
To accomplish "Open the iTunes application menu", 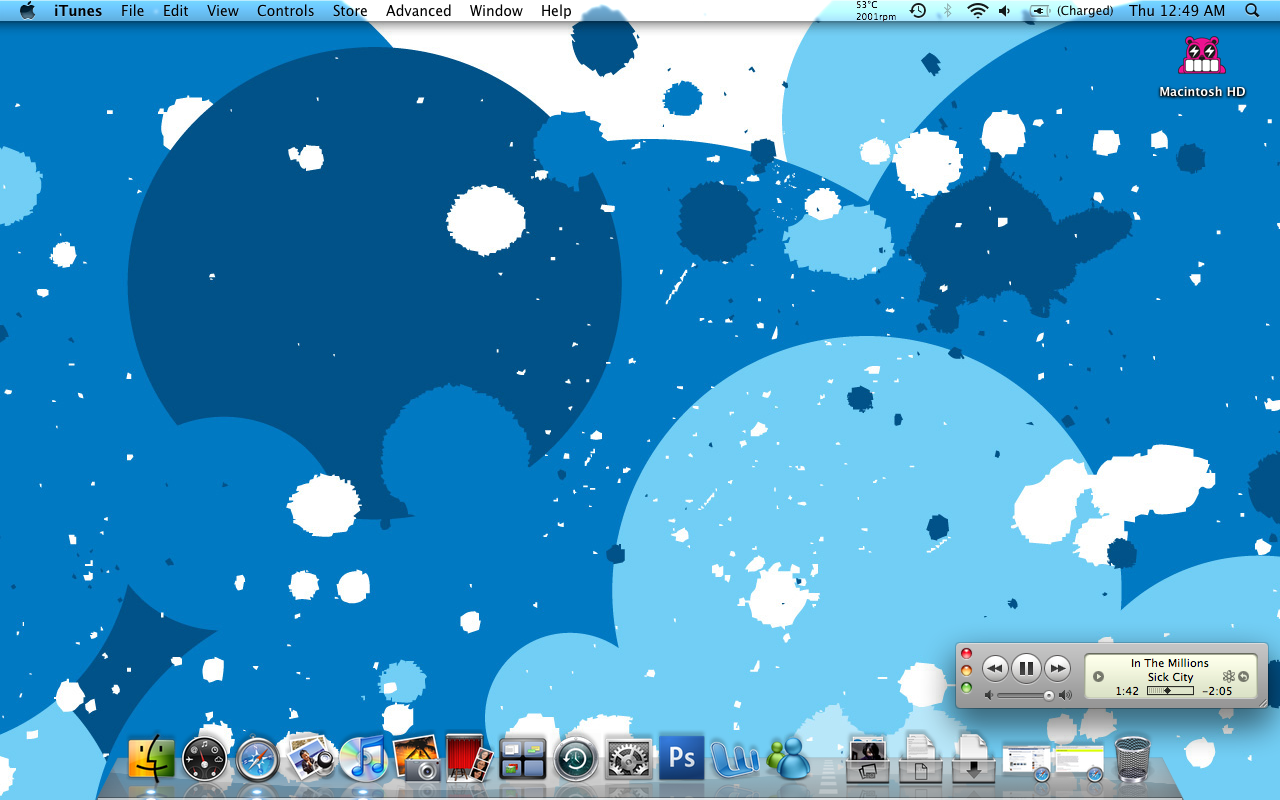I will [x=78, y=11].
